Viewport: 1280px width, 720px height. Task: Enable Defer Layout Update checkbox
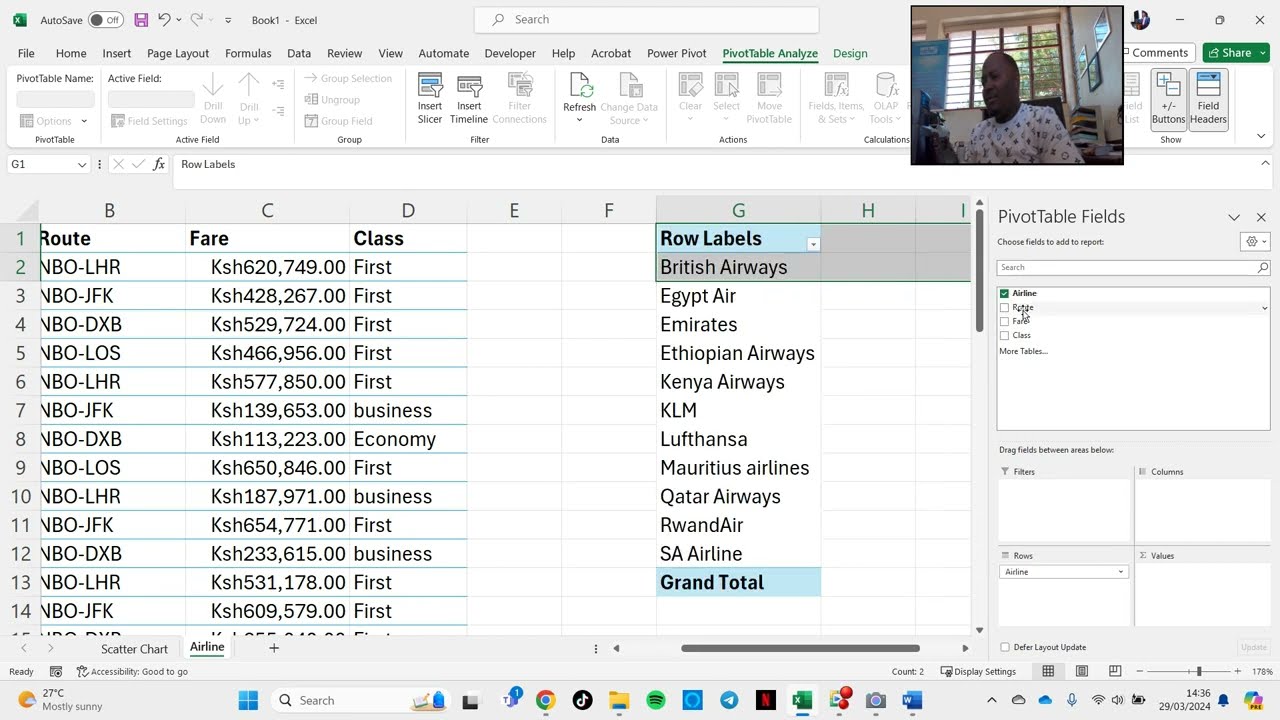tap(1005, 647)
